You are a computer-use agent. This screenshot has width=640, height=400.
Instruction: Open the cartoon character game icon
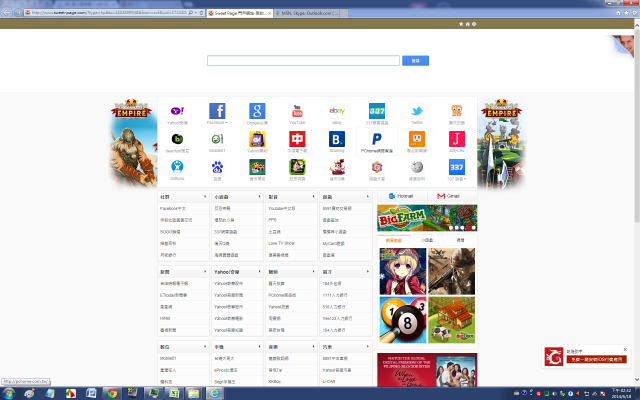pos(337,167)
